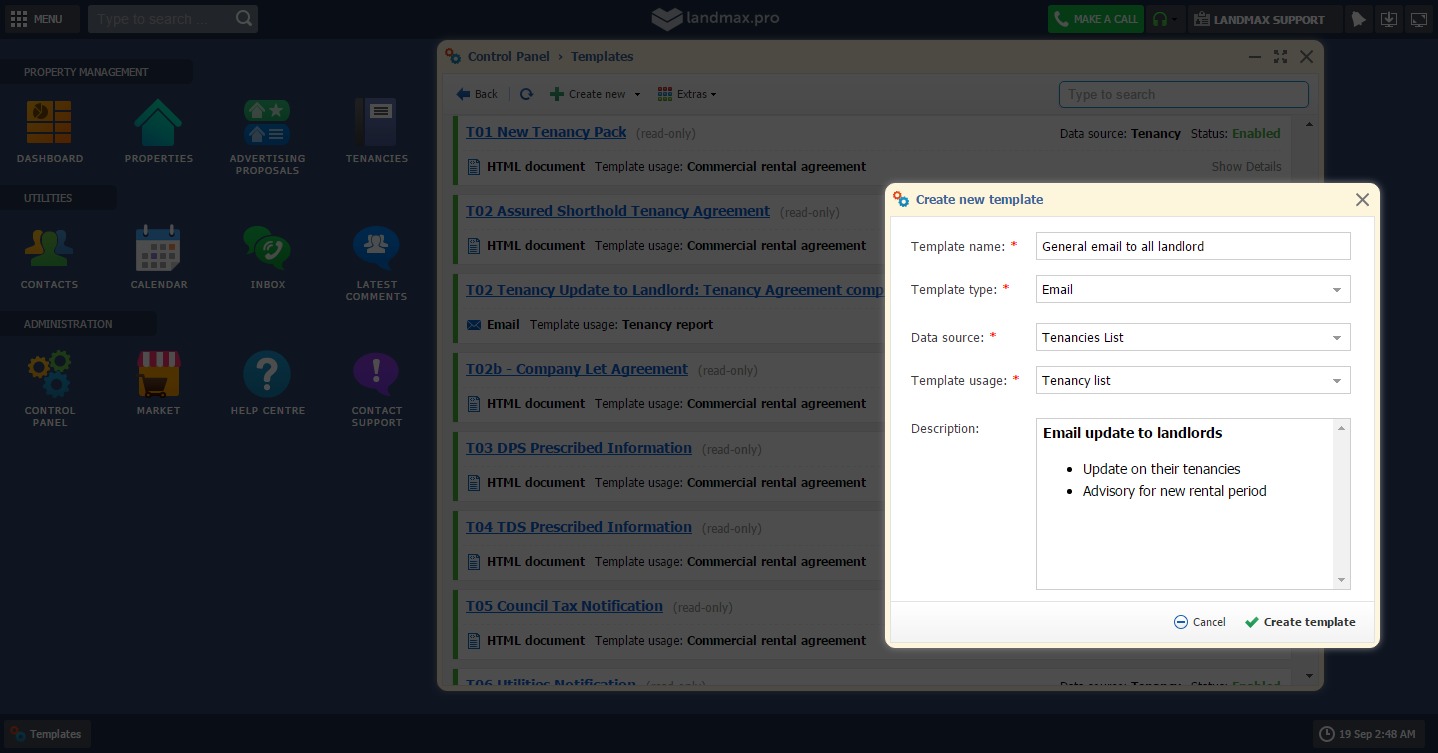
Task: Click the Enabled status of T01 template
Action: coord(1256,133)
